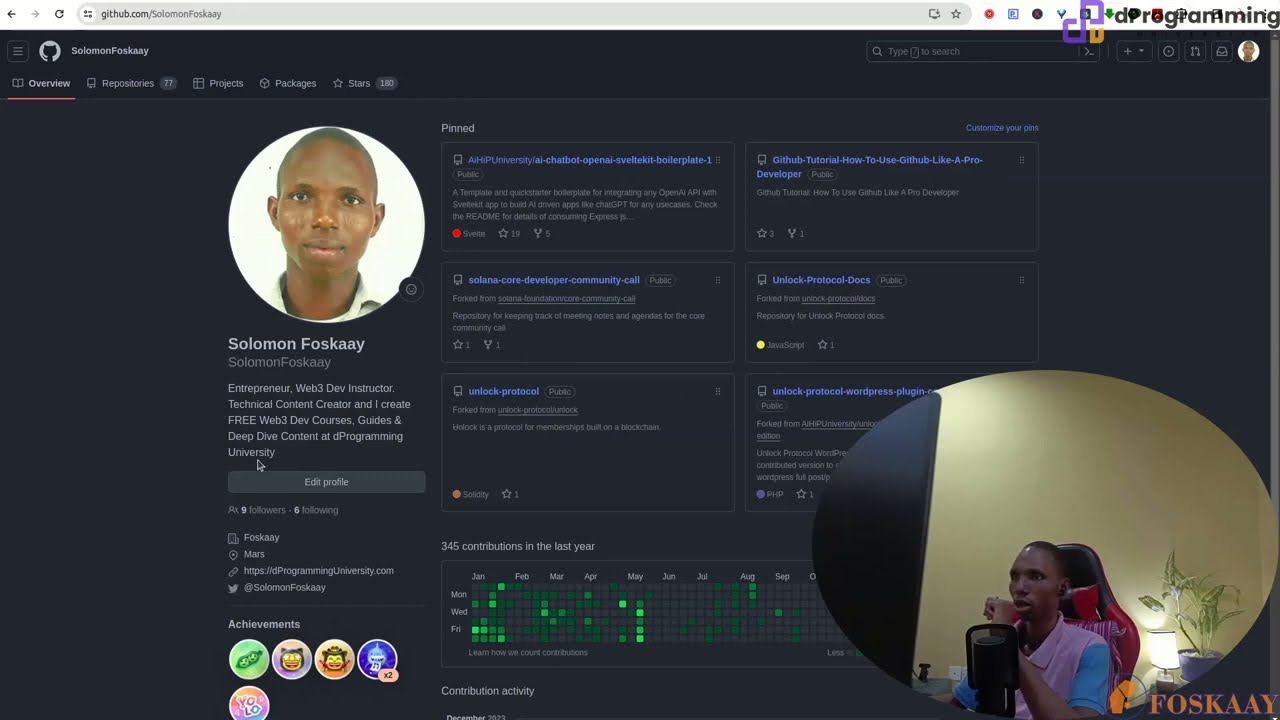Click the blue V extension icon
The image size is (1280, 720).
[1061, 14]
